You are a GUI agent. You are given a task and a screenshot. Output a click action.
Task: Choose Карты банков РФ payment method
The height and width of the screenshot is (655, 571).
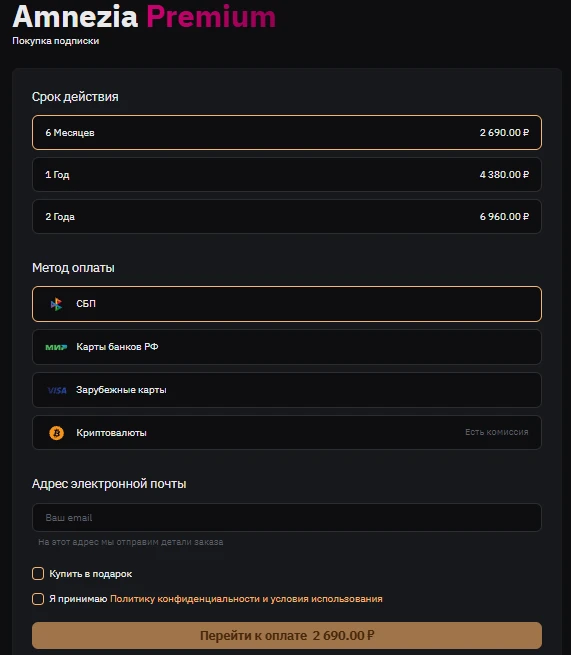[287, 347]
